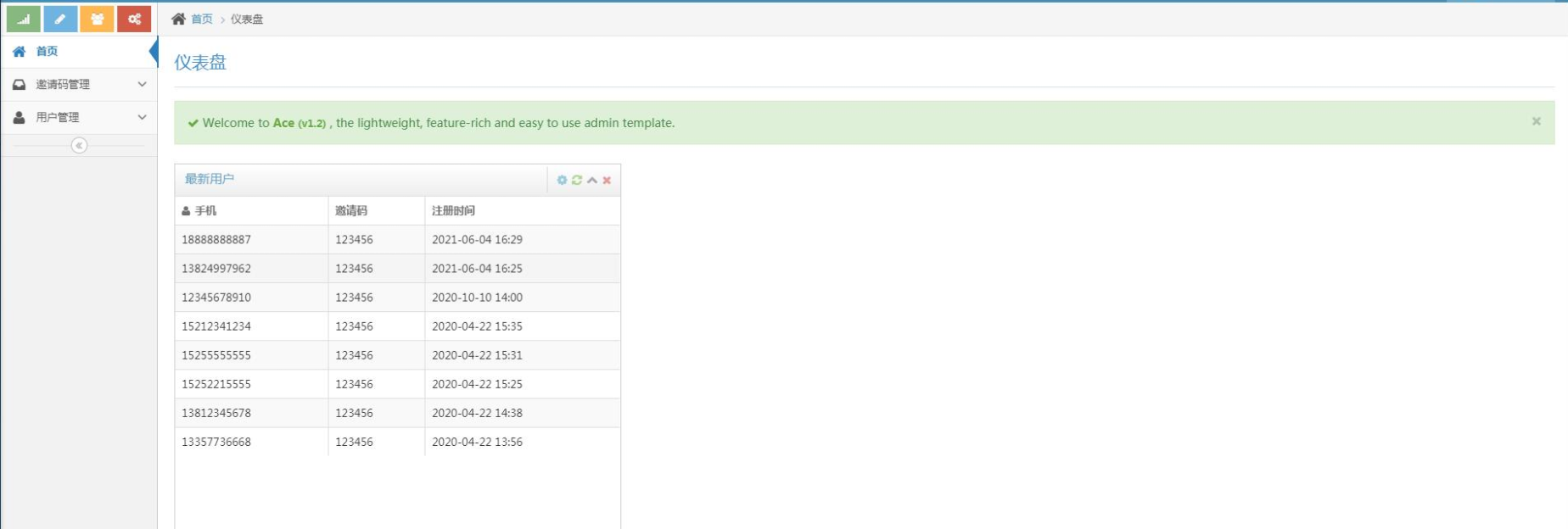Expand the 邀请码管理 sidebar menu

(x=79, y=84)
